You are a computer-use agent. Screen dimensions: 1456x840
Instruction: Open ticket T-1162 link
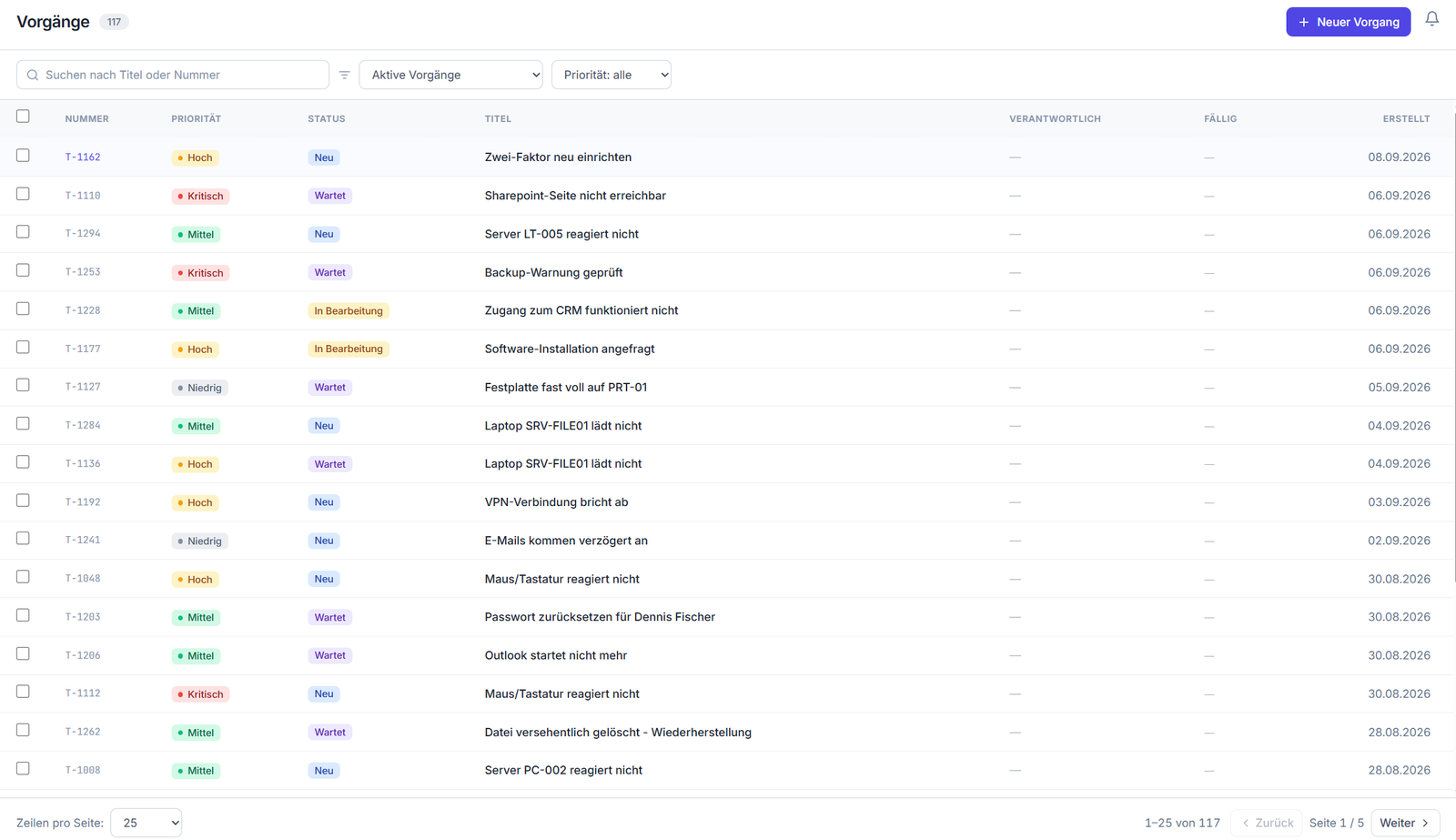[83, 157]
